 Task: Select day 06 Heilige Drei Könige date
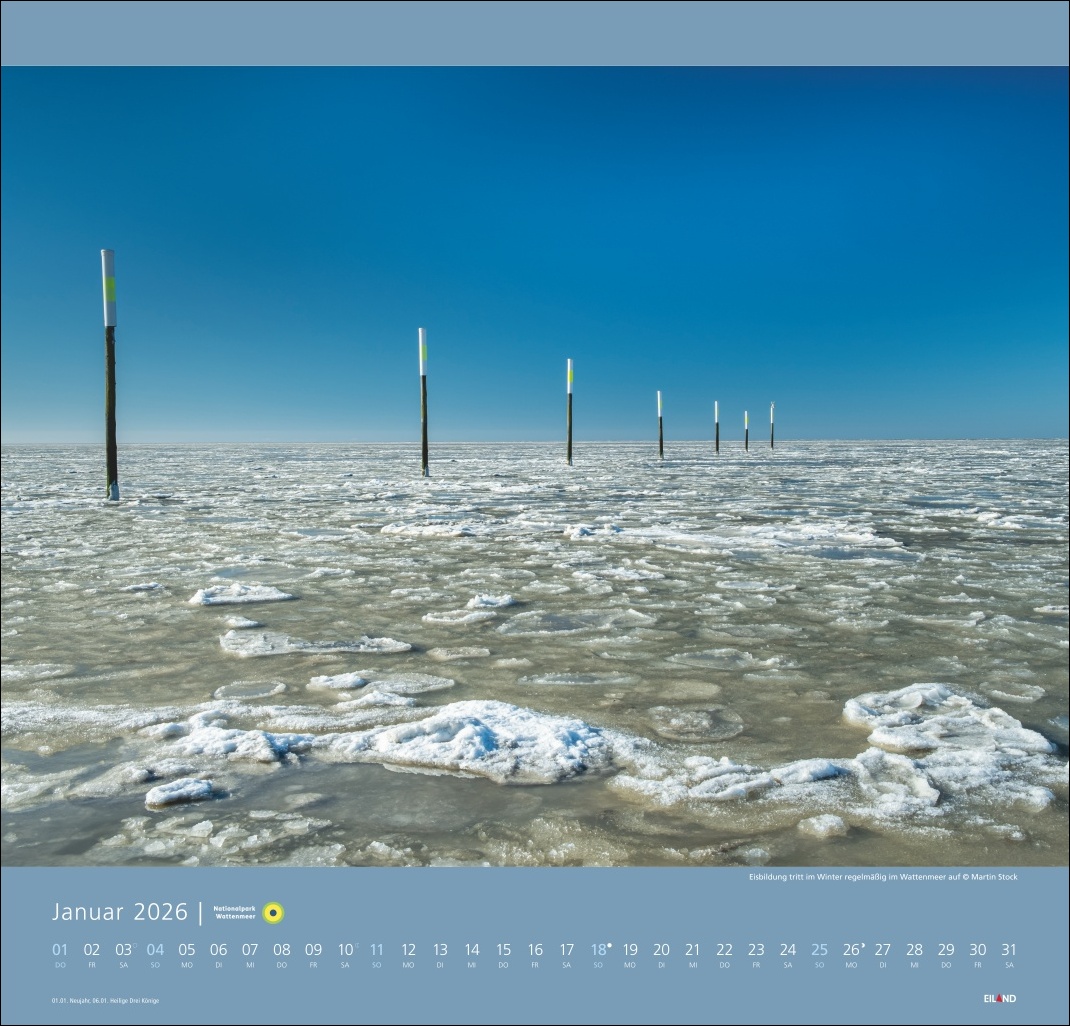[x=218, y=950]
